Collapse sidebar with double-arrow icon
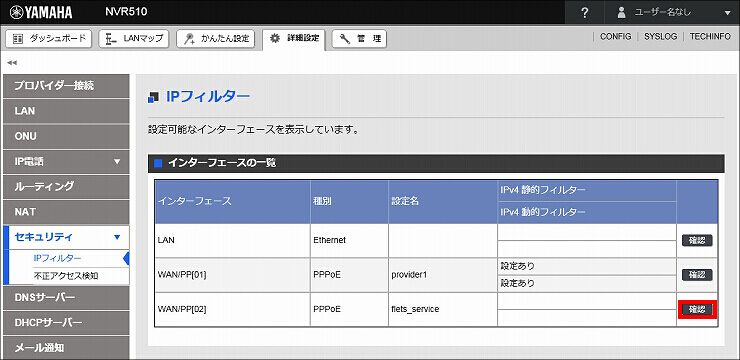Image resolution: width=740 pixels, height=360 pixels. (12, 62)
